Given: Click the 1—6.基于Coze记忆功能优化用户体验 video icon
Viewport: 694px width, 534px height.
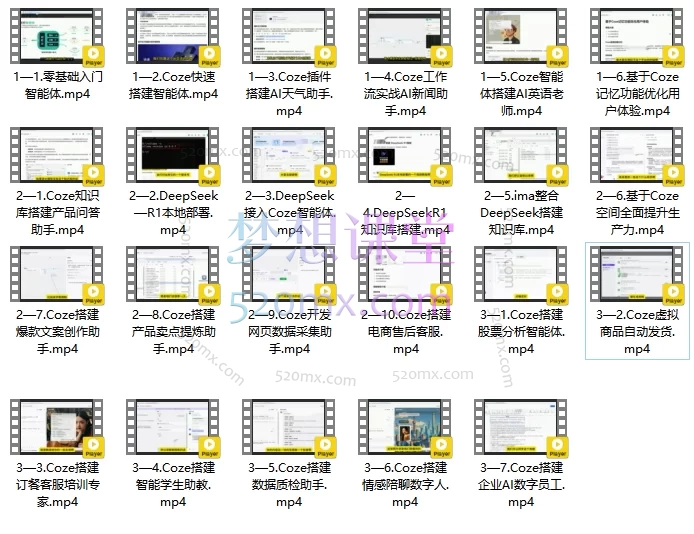Looking at the screenshot, I should pyautogui.click(x=637, y=39).
